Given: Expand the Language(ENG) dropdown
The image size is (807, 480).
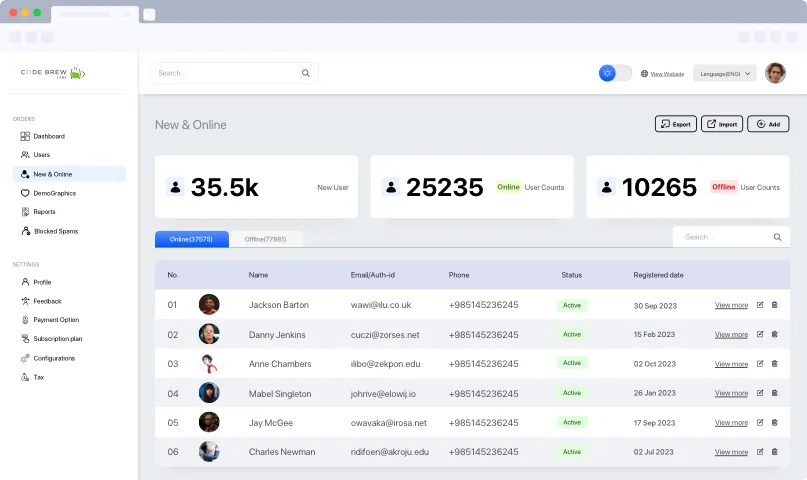Looking at the screenshot, I should pyautogui.click(x=725, y=74).
